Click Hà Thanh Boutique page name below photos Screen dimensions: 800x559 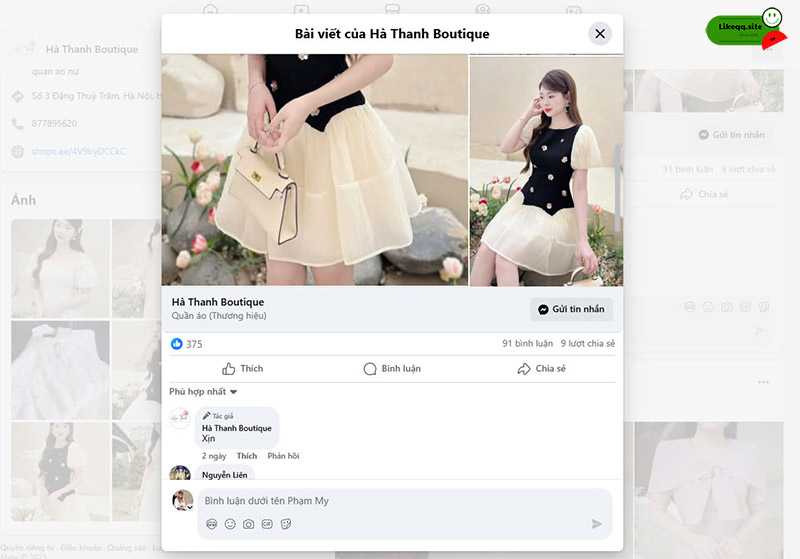point(218,302)
